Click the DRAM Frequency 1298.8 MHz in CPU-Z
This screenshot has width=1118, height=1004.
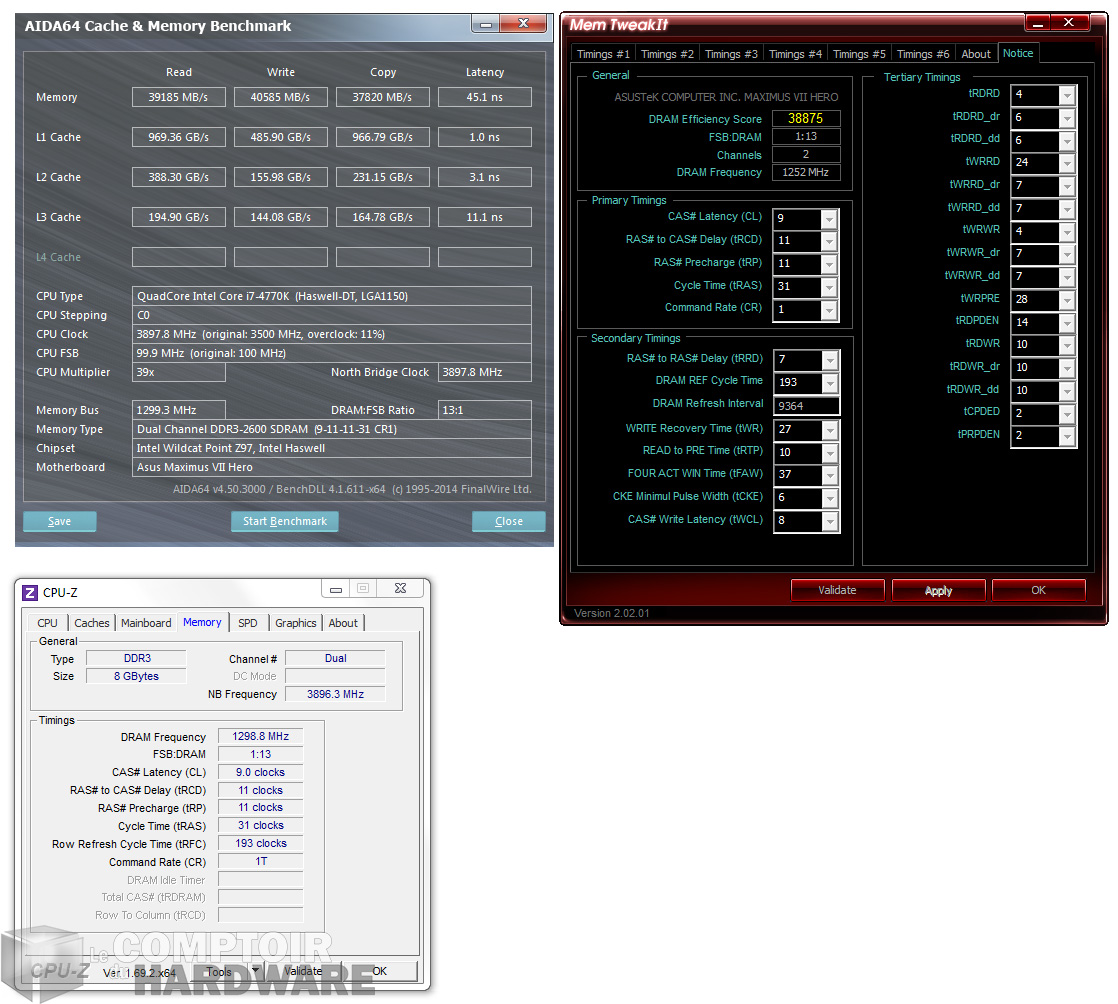[261, 737]
